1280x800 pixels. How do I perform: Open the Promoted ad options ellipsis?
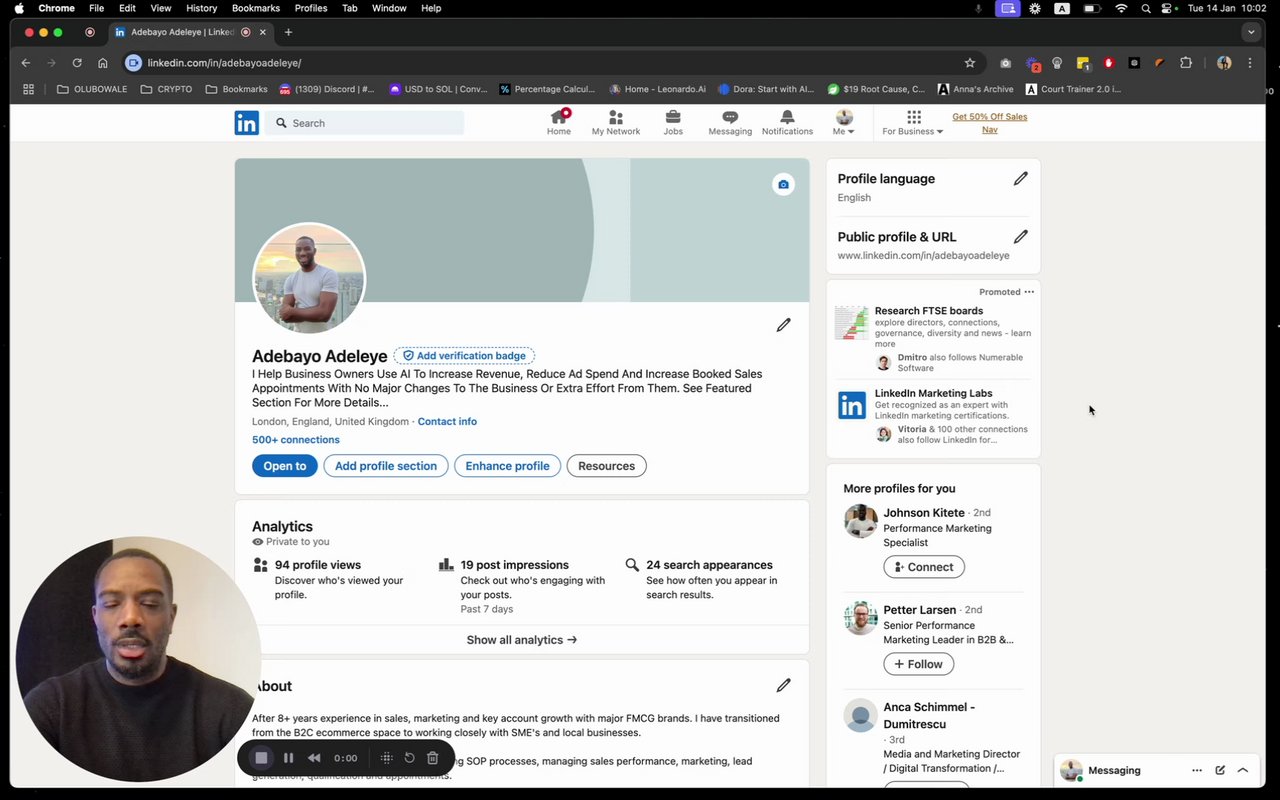point(1029,292)
